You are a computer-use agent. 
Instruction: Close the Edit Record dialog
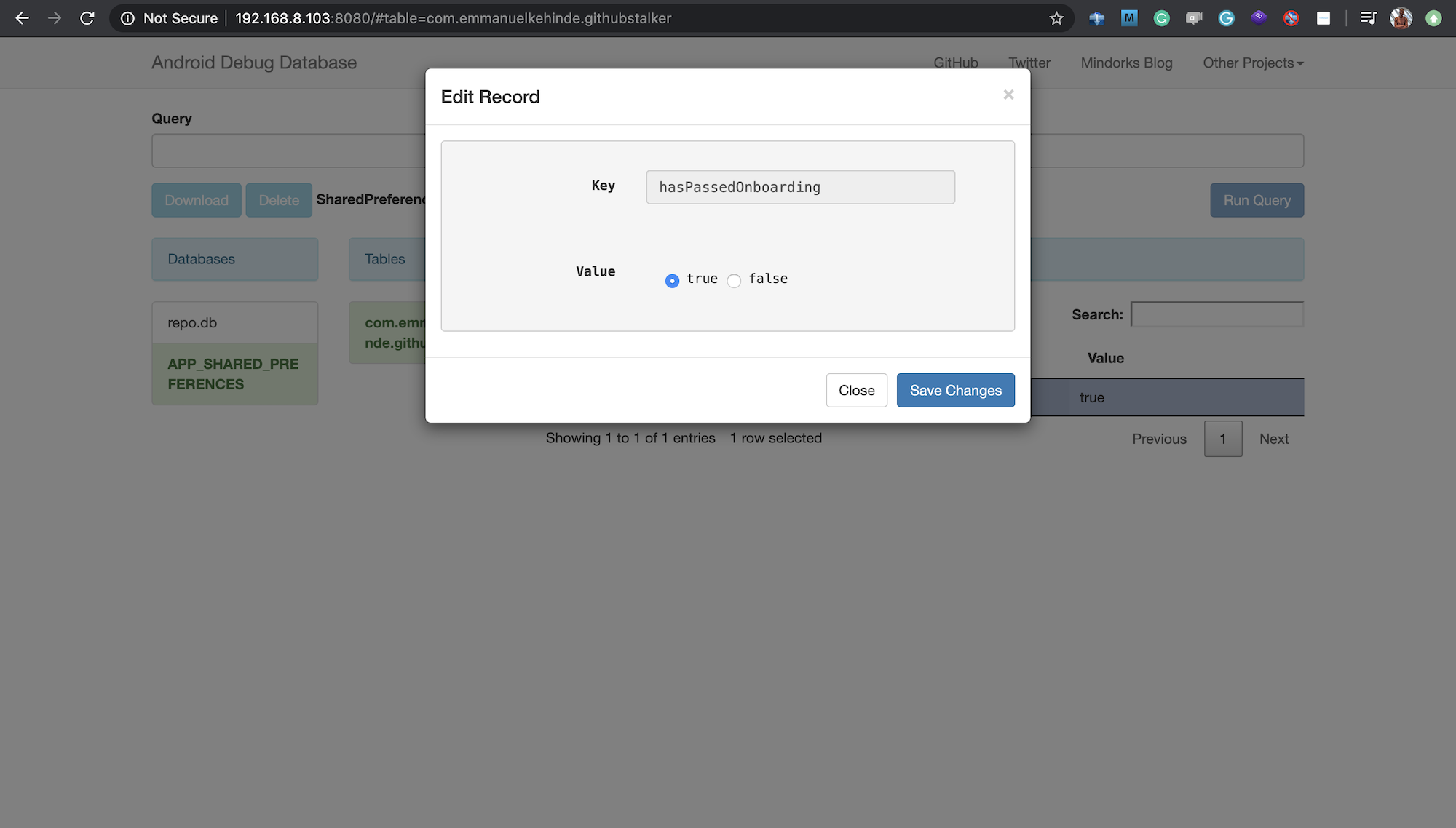click(856, 390)
